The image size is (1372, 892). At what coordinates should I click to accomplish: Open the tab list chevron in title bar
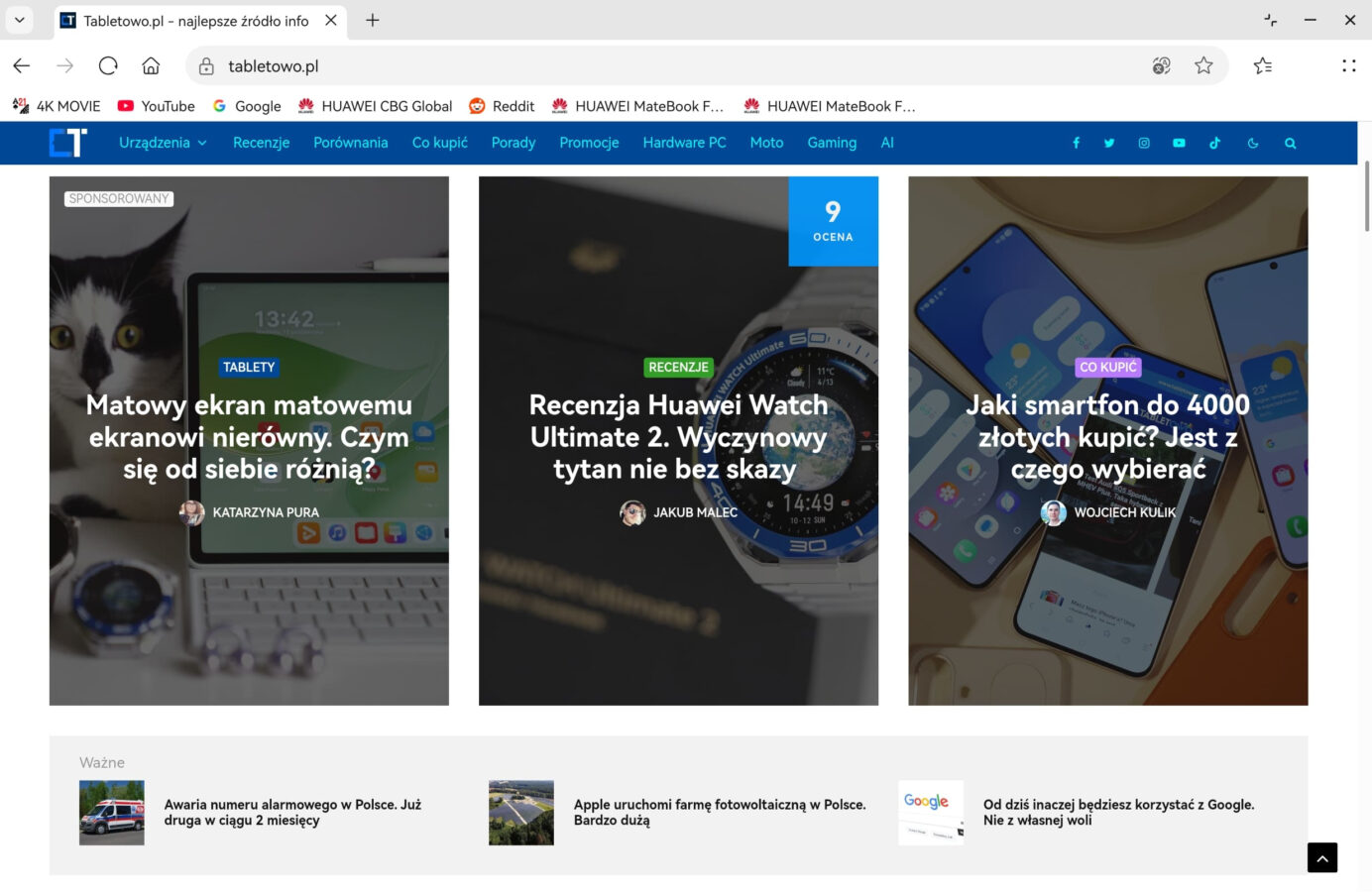pos(19,20)
